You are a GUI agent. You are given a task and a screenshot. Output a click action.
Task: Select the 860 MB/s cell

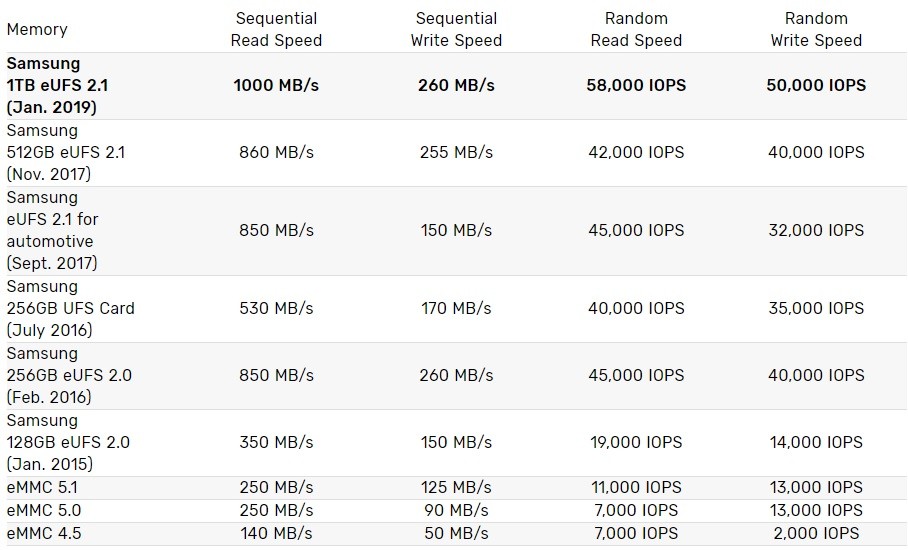click(x=276, y=152)
